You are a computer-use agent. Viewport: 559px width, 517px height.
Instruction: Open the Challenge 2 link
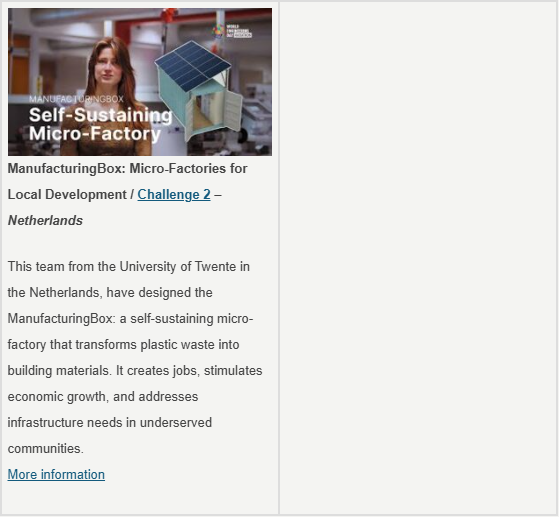pos(174,195)
